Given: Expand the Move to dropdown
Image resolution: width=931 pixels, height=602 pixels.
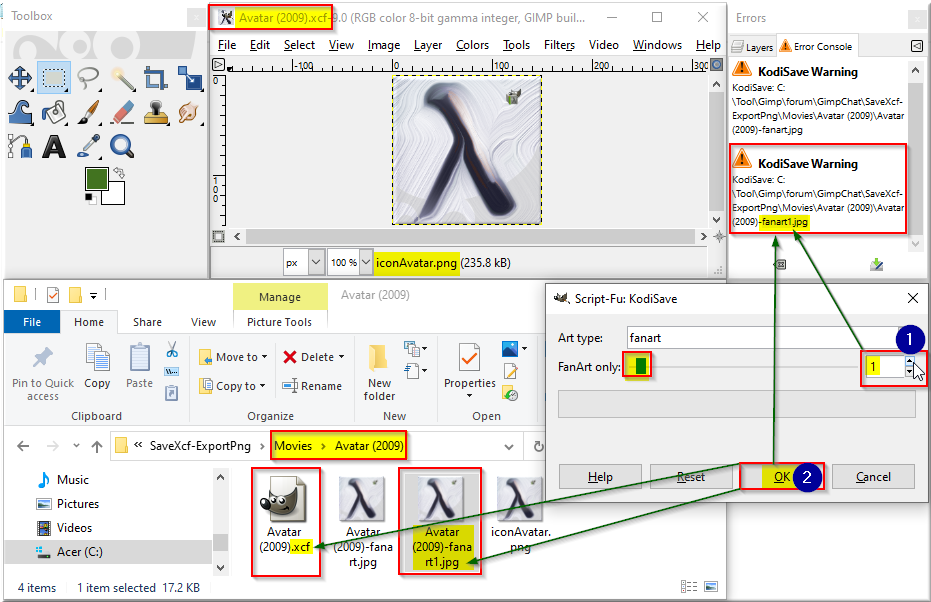Looking at the screenshot, I should (x=233, y=357).
